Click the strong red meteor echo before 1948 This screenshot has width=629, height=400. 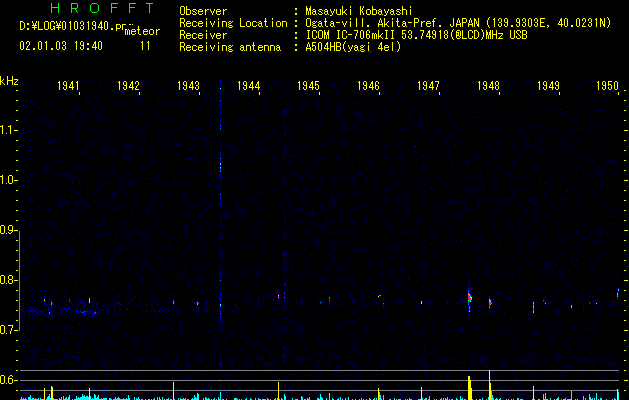(x=469, y=301)
